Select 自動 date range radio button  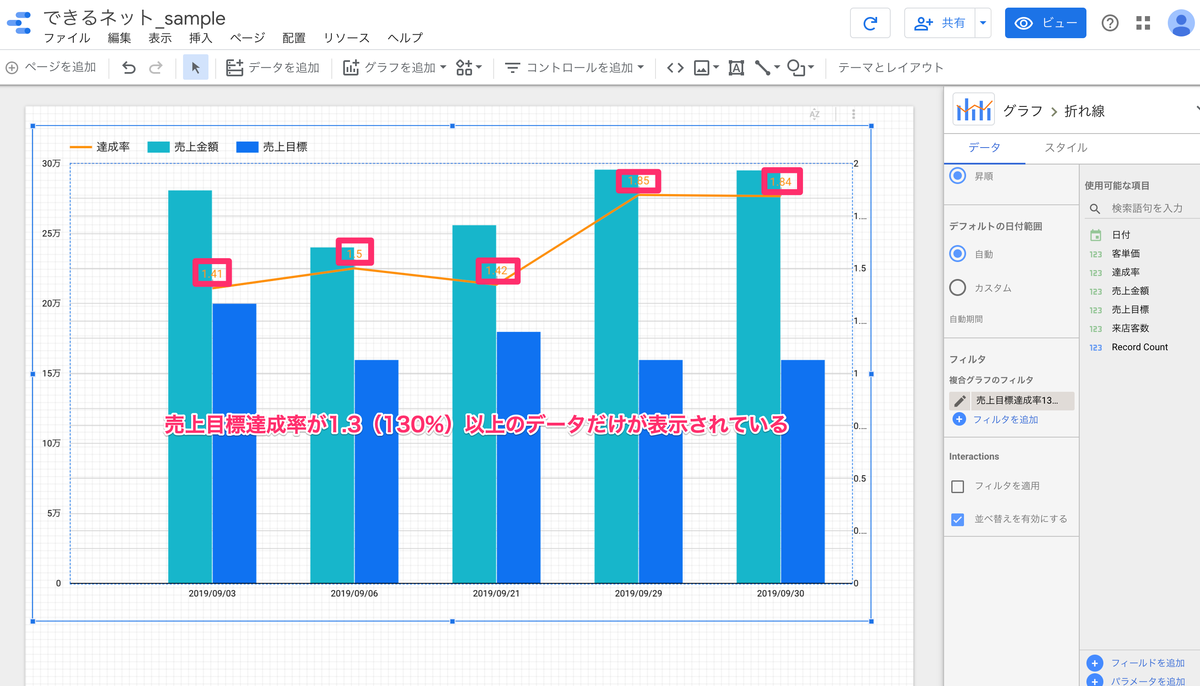pyautogui.click(x=957, y=254)
